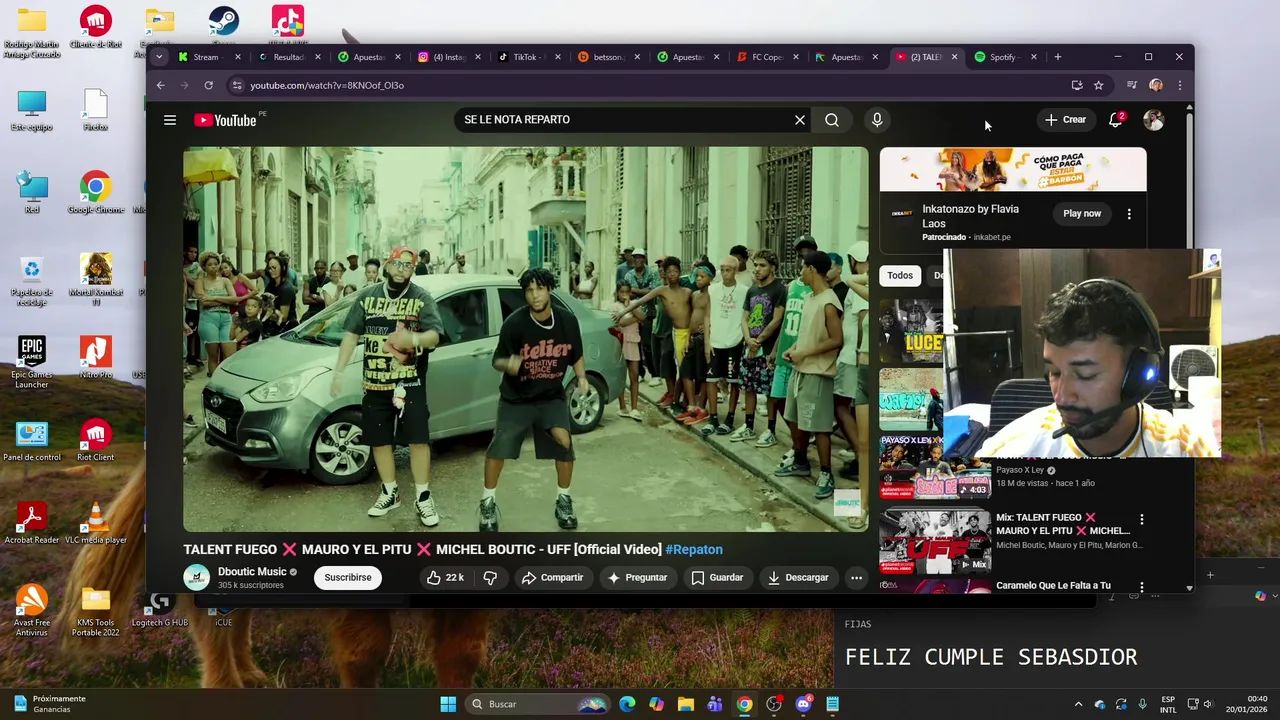Open Windows Start menu

coord(448,704)
